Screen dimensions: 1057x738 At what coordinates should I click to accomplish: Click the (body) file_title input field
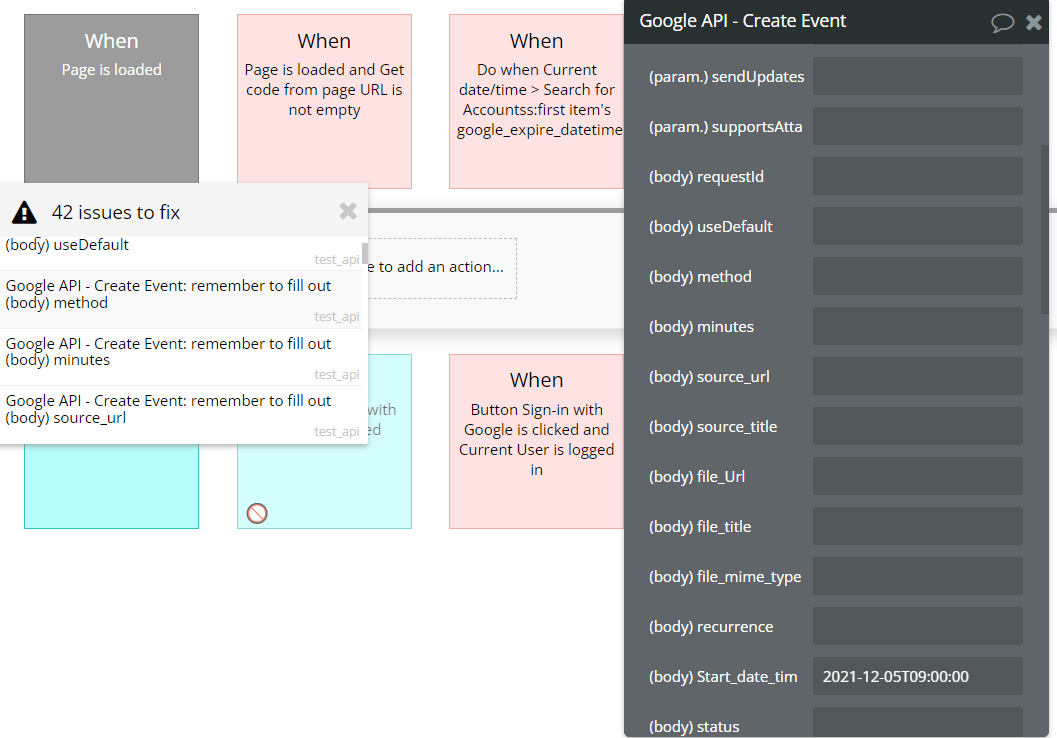tap(917, 526)
